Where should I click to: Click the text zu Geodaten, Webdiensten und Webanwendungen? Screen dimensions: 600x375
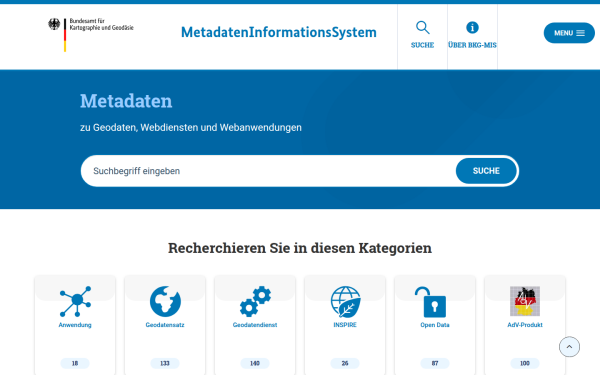click(191, 127)
